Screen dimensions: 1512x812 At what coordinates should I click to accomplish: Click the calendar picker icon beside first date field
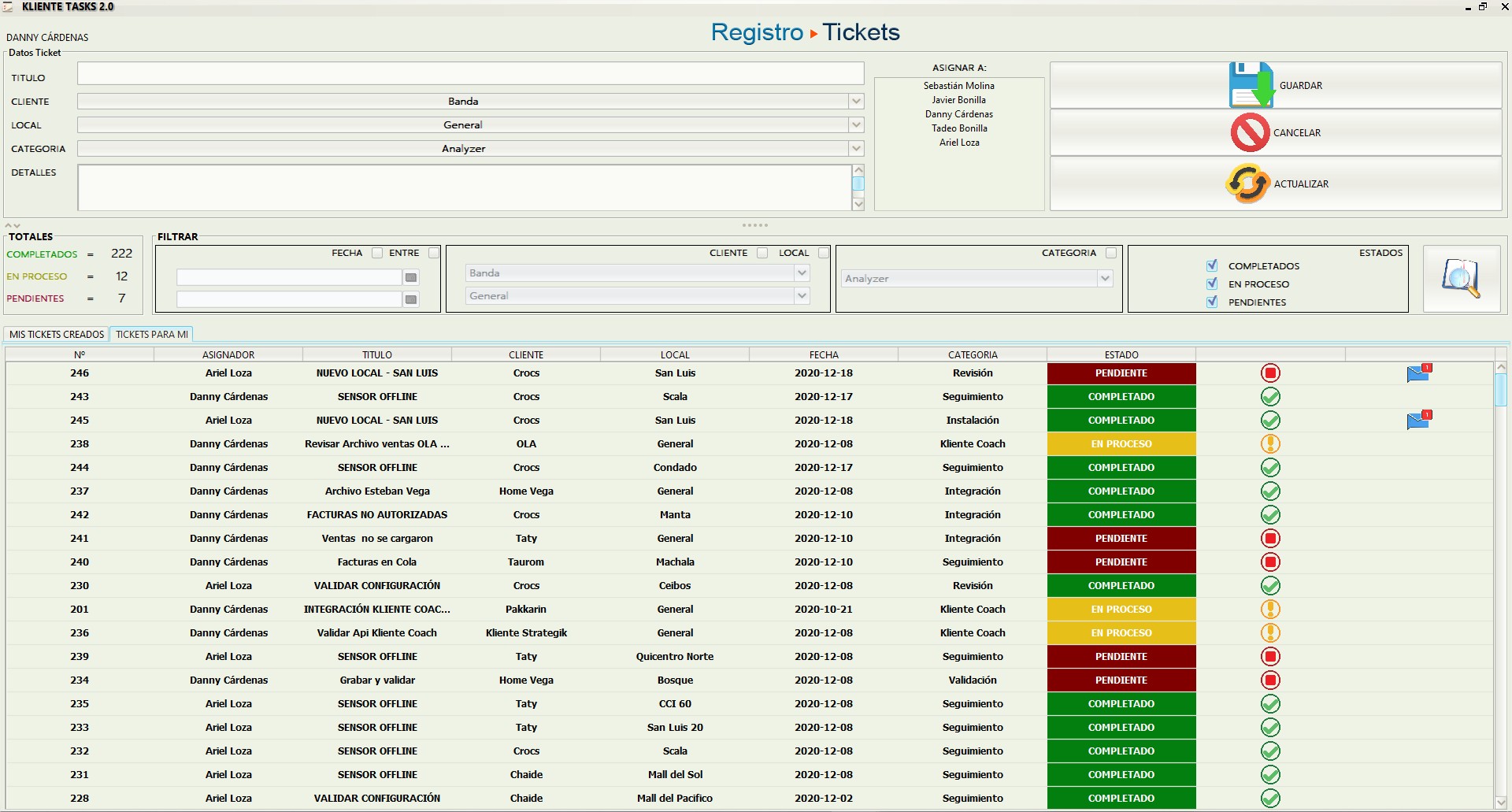pos(410,277)
